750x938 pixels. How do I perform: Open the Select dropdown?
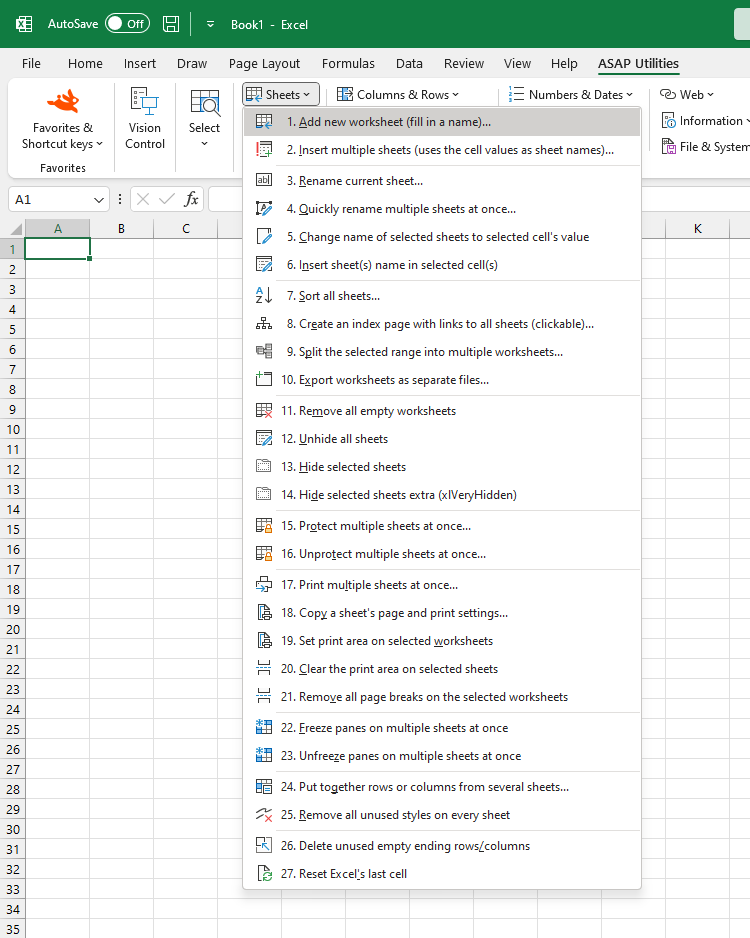click(205, 118)
